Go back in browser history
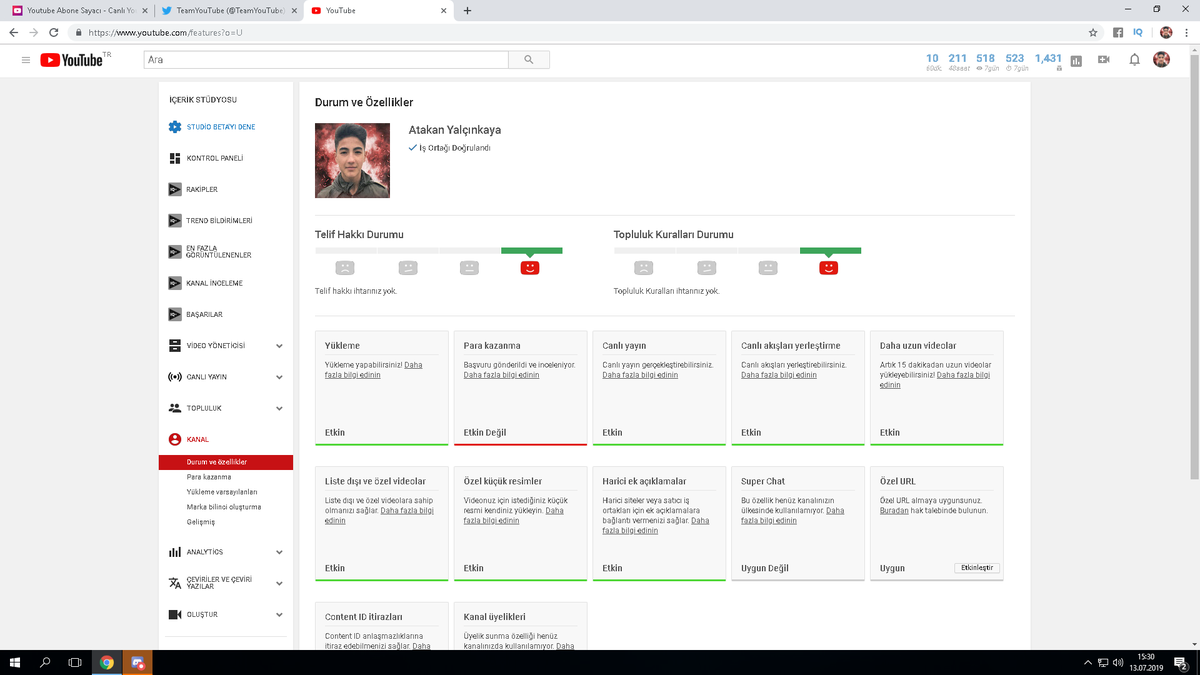This screenshot has height=675, width=1200. (13, 32)
